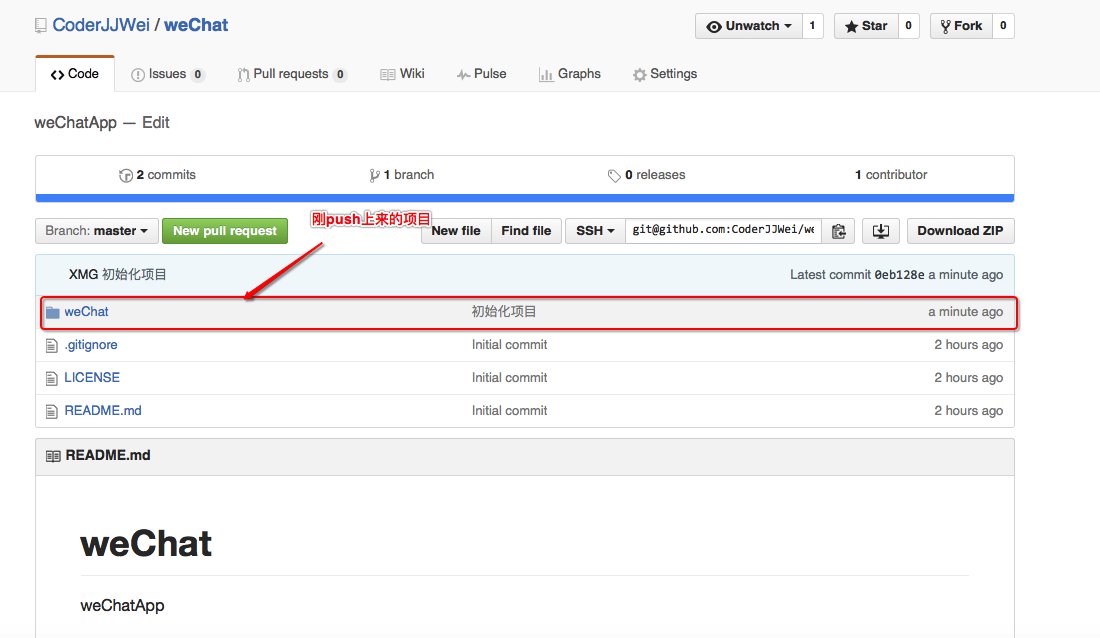Screen dimensions: 1100x638
Task: Open LICENSE Initial commit message
Action: coord(509,378)
